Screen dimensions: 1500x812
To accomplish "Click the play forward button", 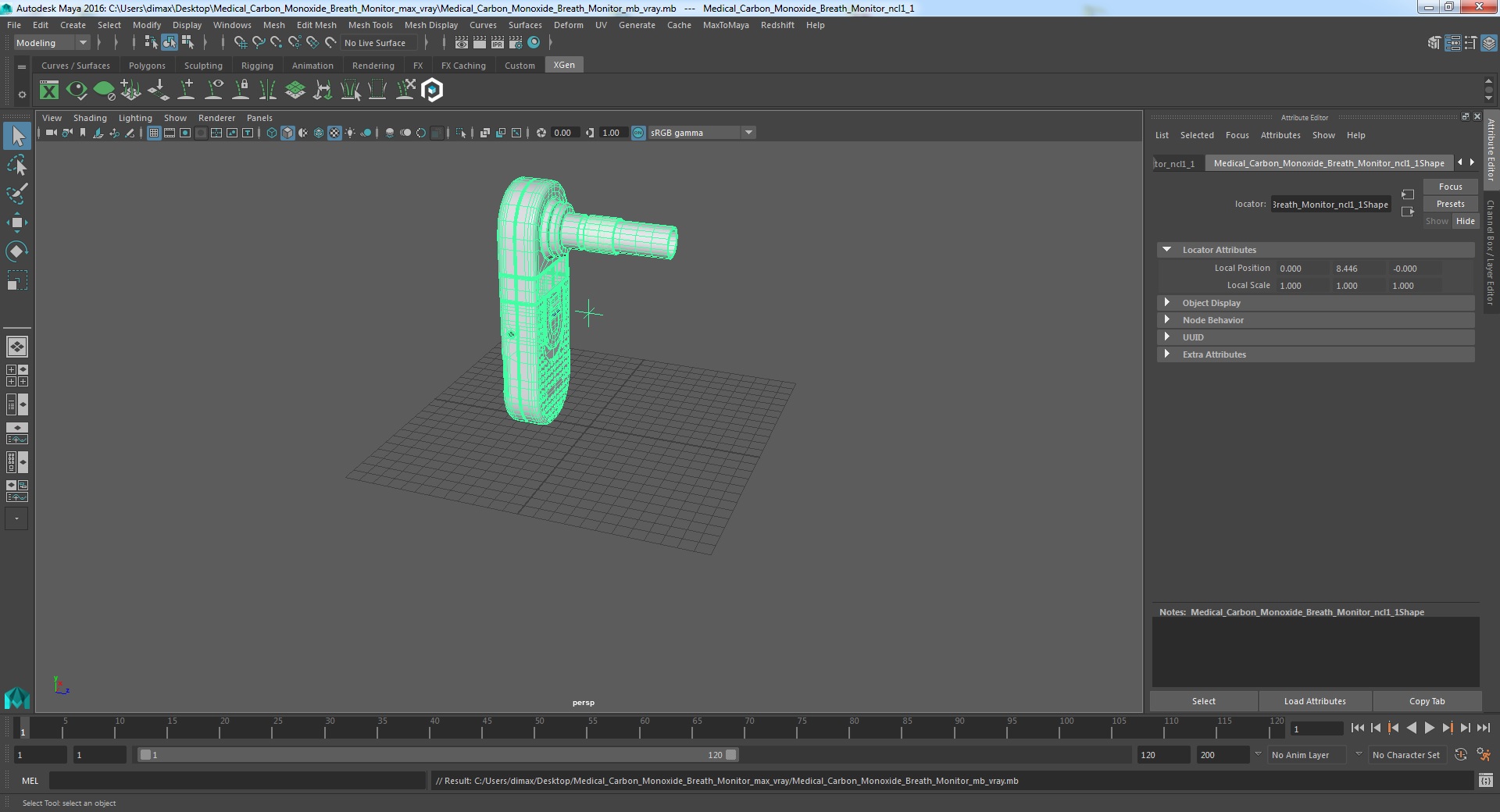I will (x=1429, y=728).
